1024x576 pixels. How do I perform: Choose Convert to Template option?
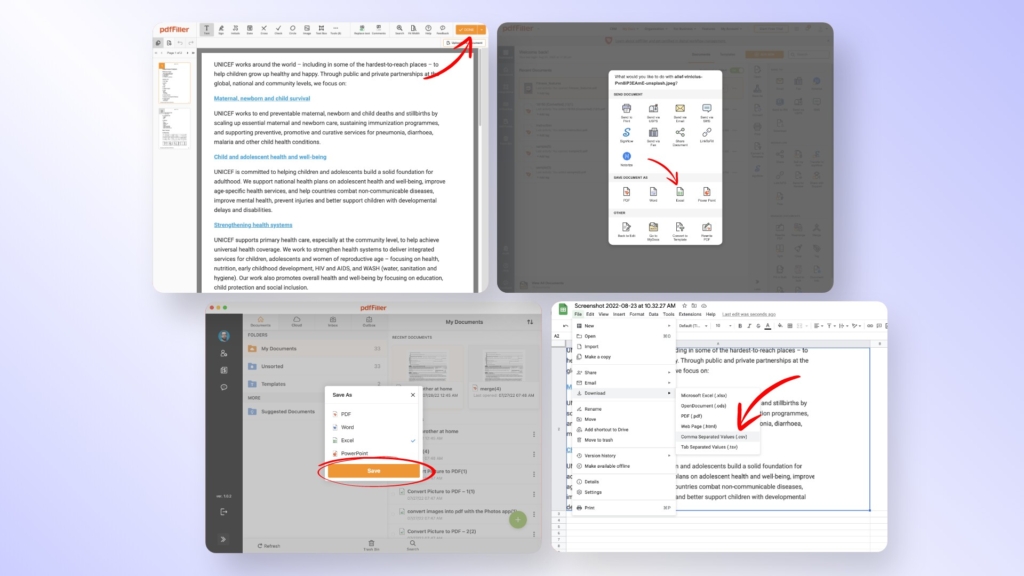(x=680, y=231)
